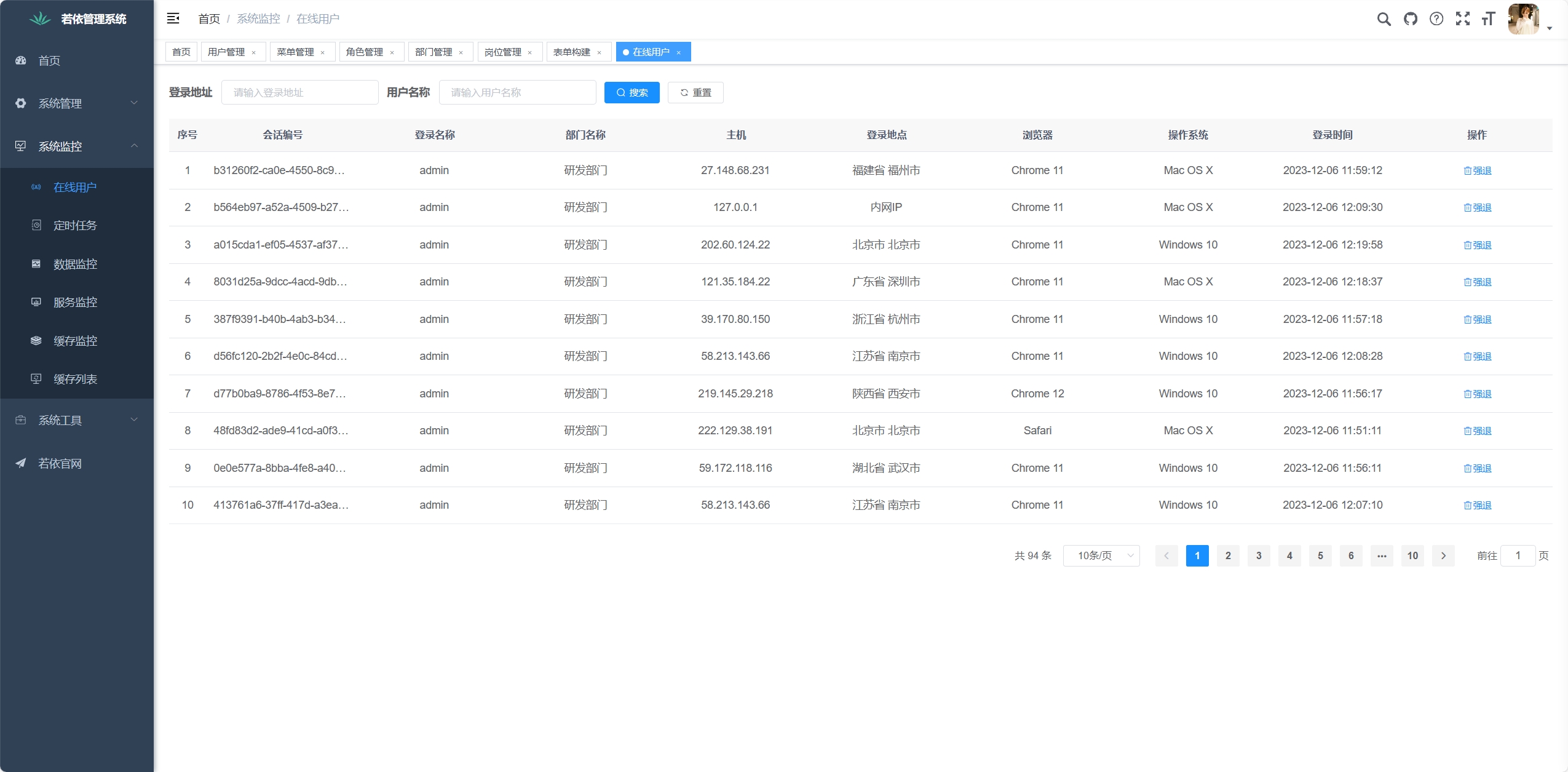Viewport: 1568px width, 772px height.
Task: Click the pagination ellipsis jump button
Action: pos(1382,555)
